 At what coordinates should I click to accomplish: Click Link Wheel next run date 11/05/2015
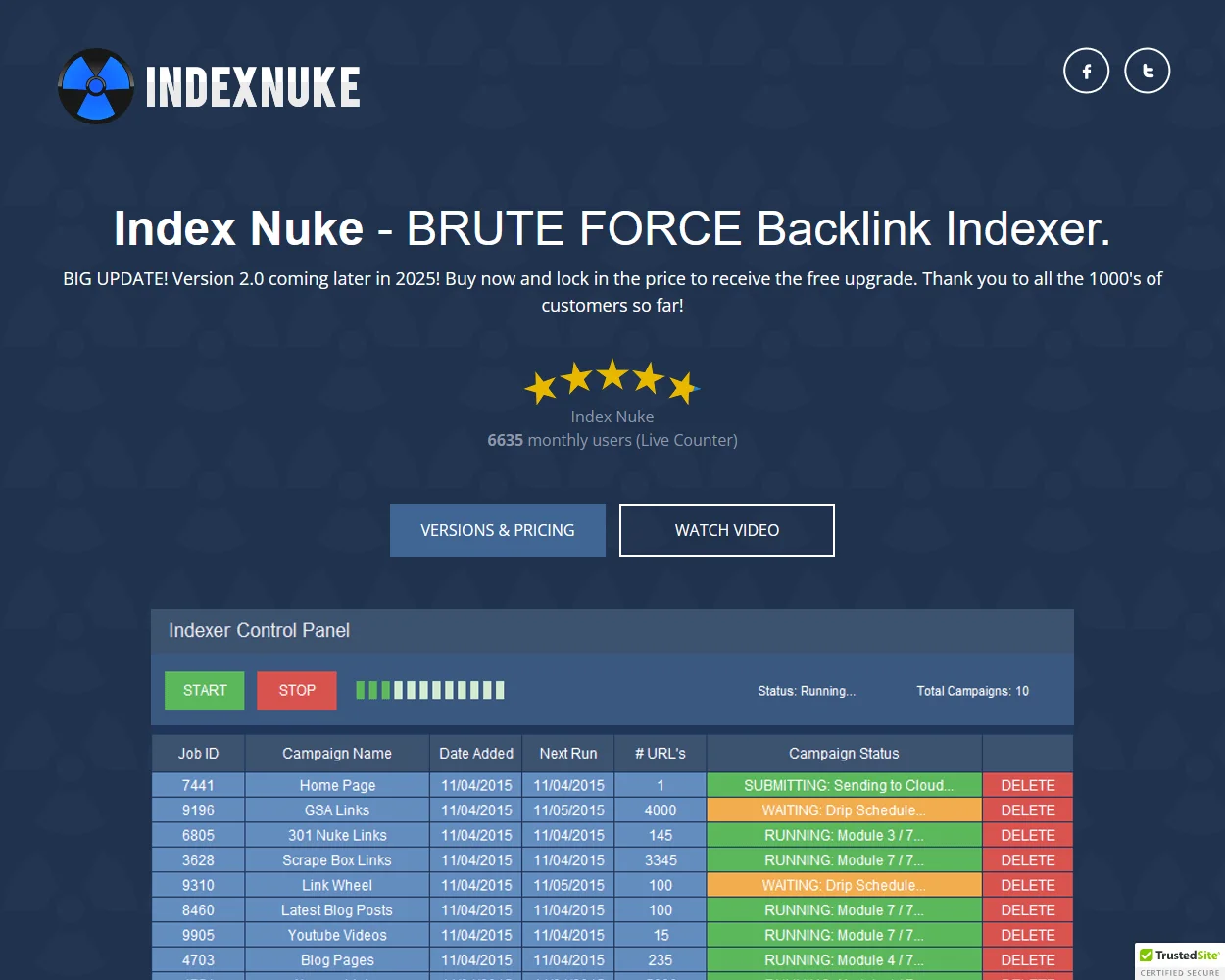(568, 885)
